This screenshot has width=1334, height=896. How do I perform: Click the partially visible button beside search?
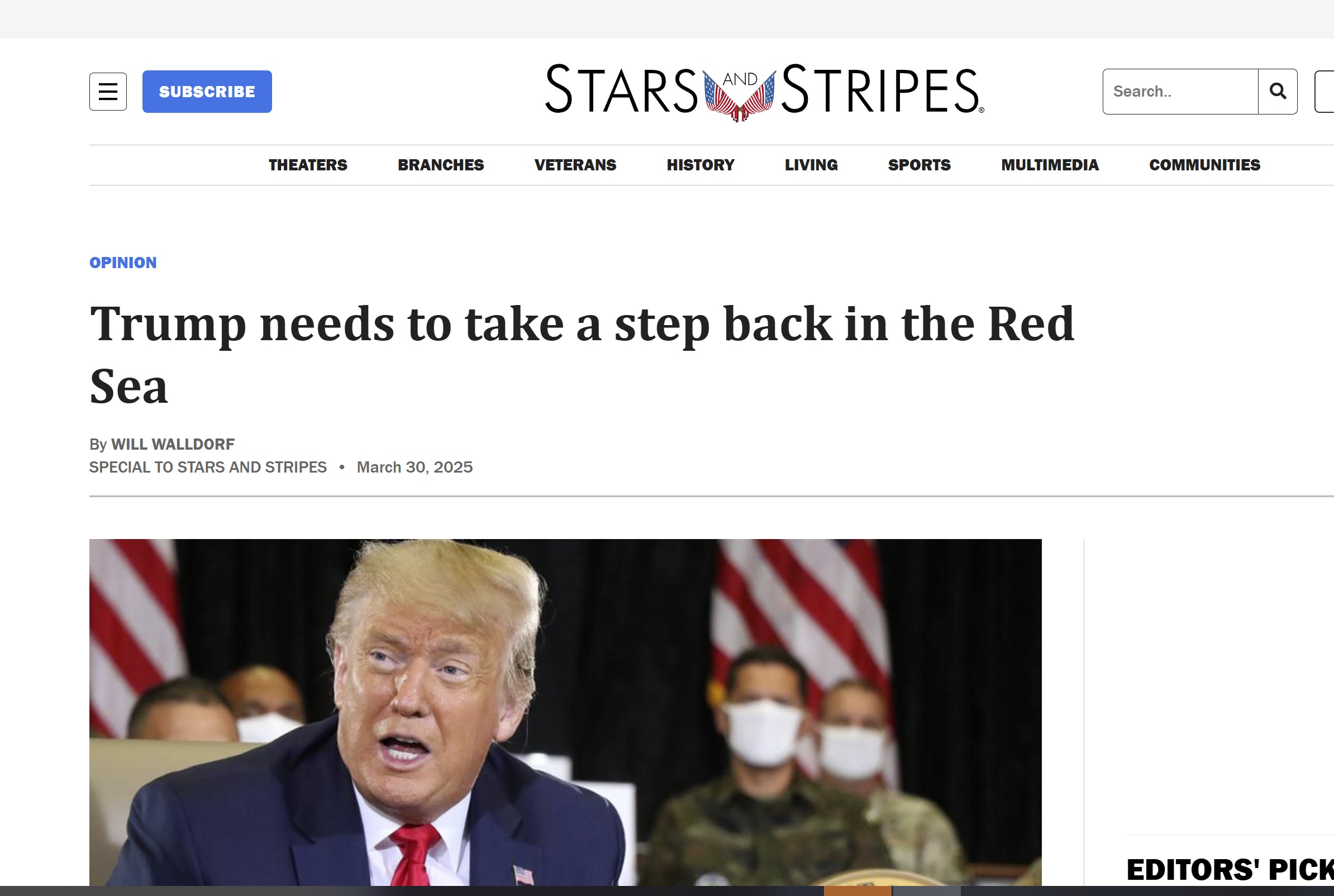coord(1325,92)
